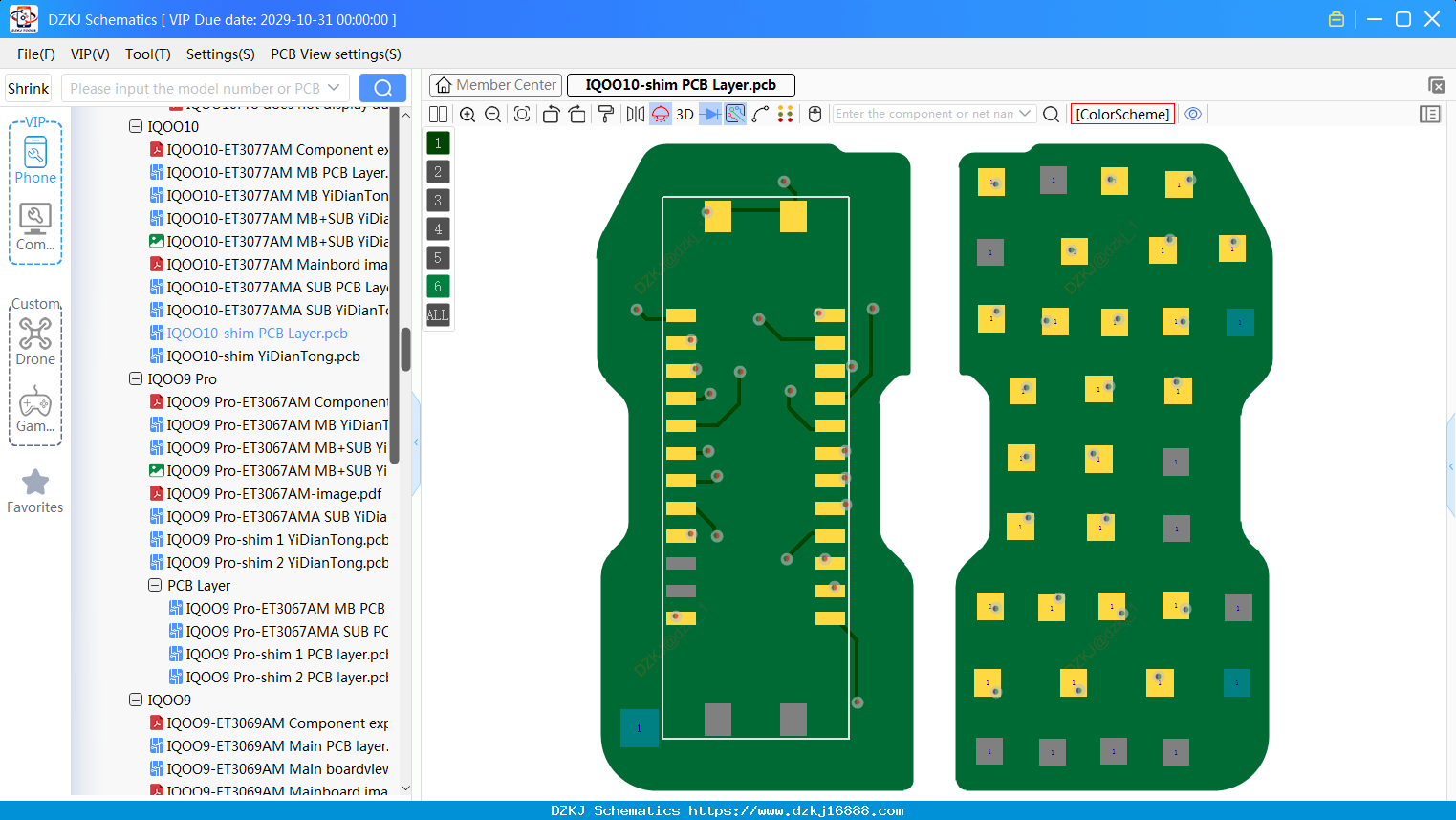Open Favorites
1456x820 pixels.
pos(35,491)
